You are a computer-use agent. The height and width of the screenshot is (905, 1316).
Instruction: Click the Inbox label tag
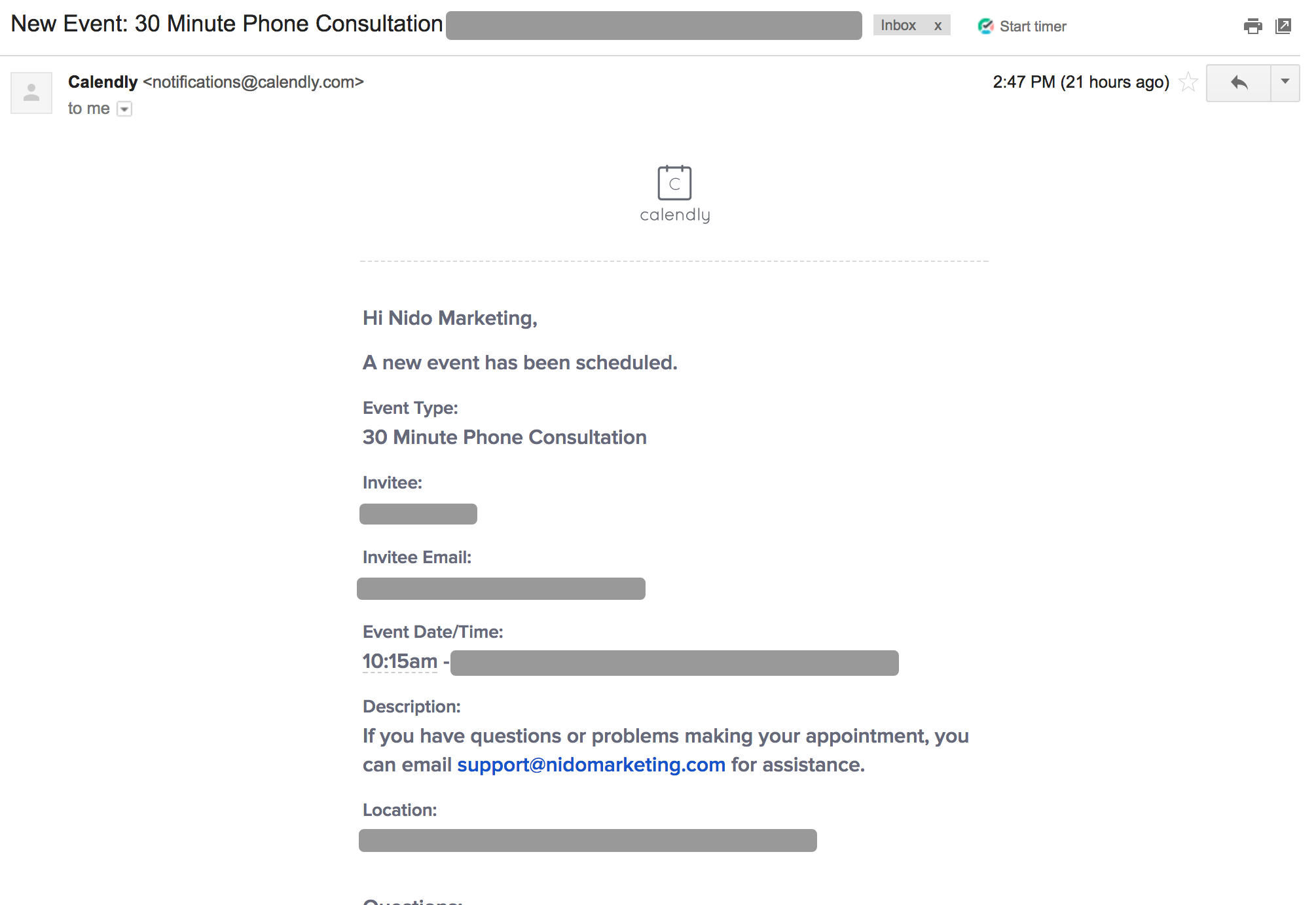(898, 26)
